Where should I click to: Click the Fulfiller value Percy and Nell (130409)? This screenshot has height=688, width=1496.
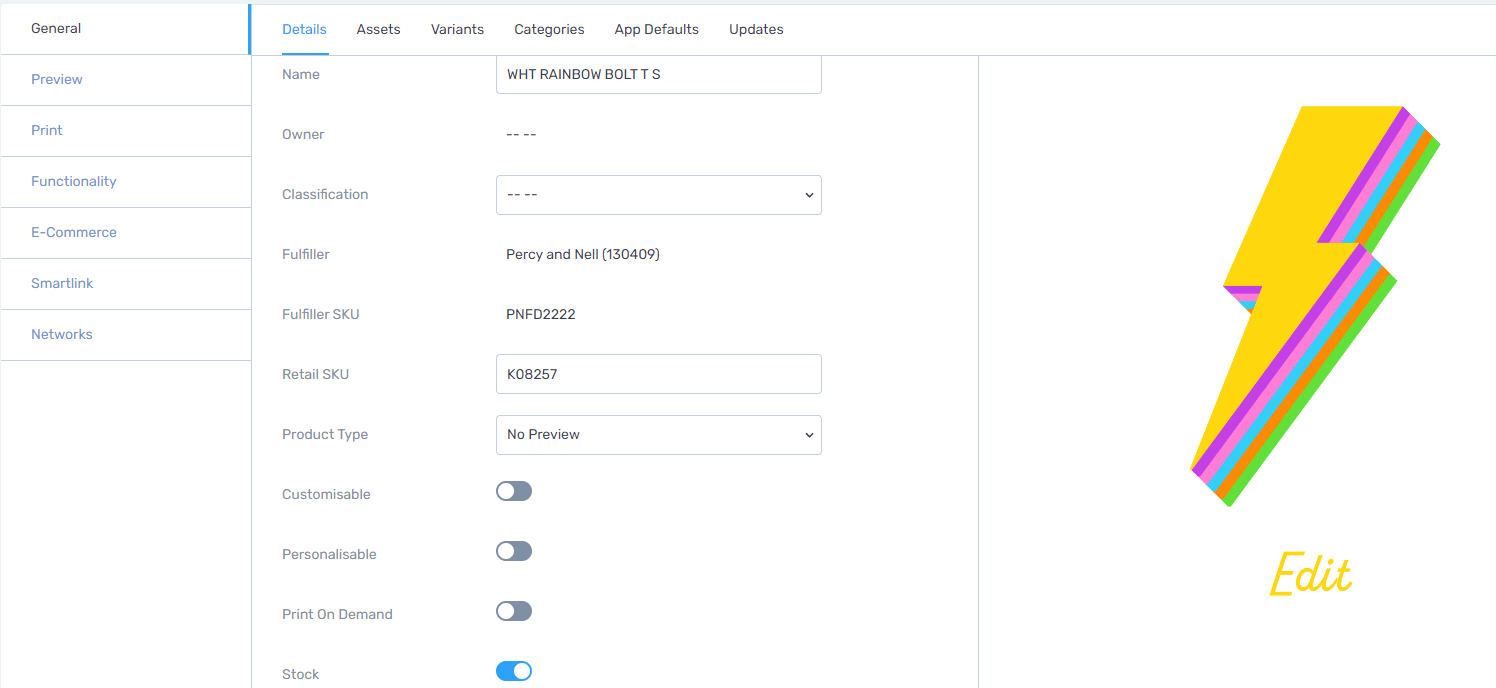[x=583, y=254]
